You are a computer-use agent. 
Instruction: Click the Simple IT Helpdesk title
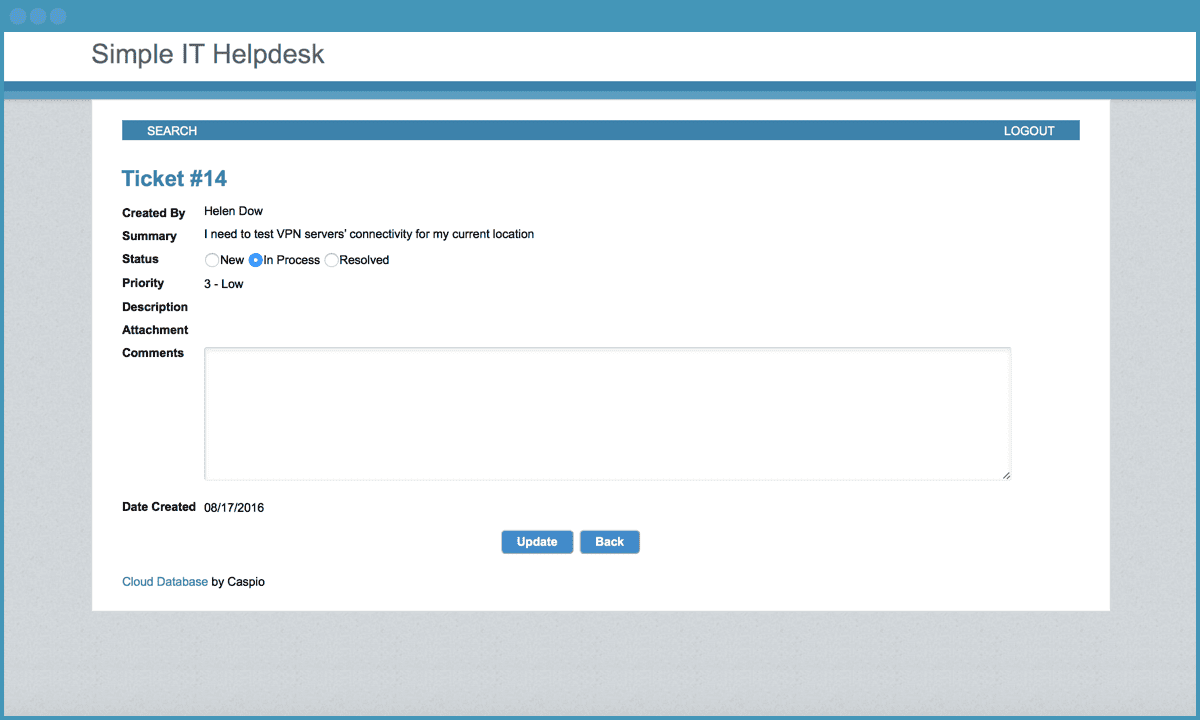coord(208,54)
